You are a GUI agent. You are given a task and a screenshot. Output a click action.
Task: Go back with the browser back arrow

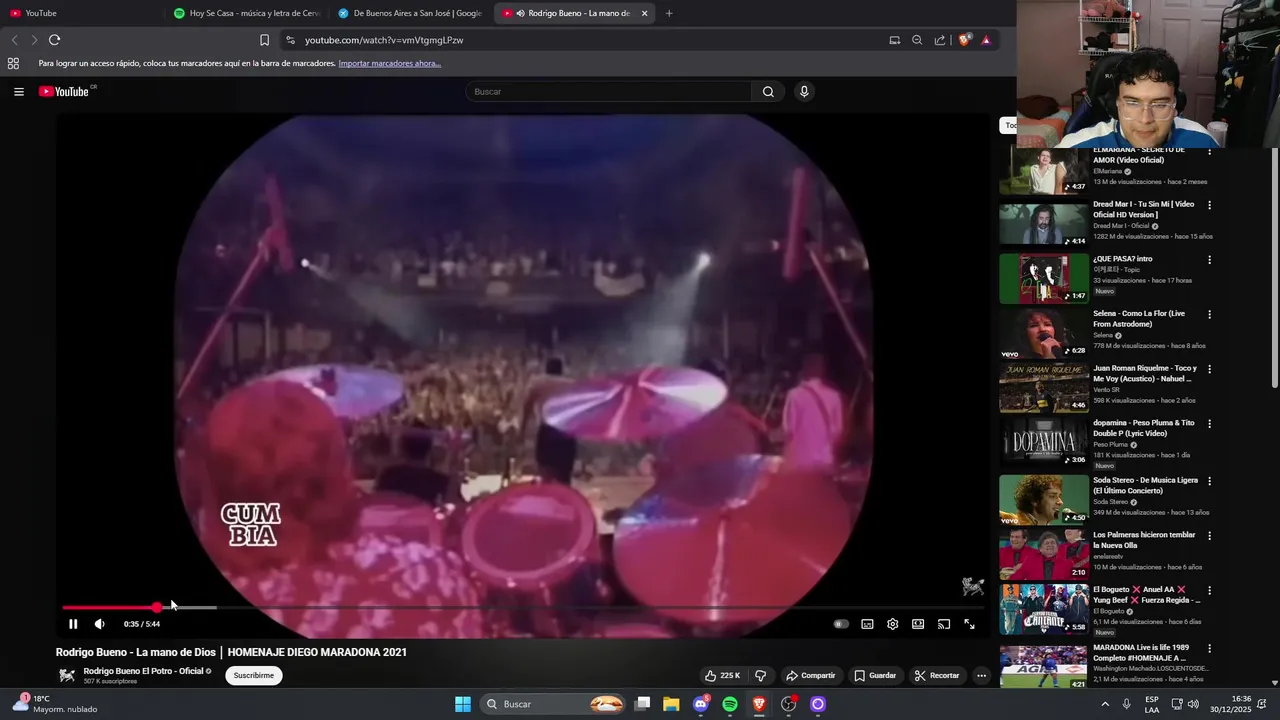coord(14,40)
